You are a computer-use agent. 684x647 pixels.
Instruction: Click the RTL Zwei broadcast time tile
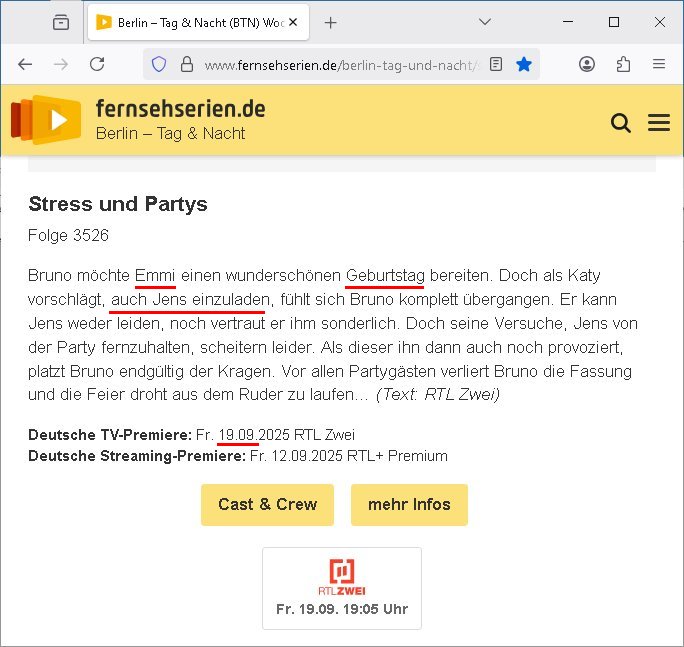(x=342, y=588)
